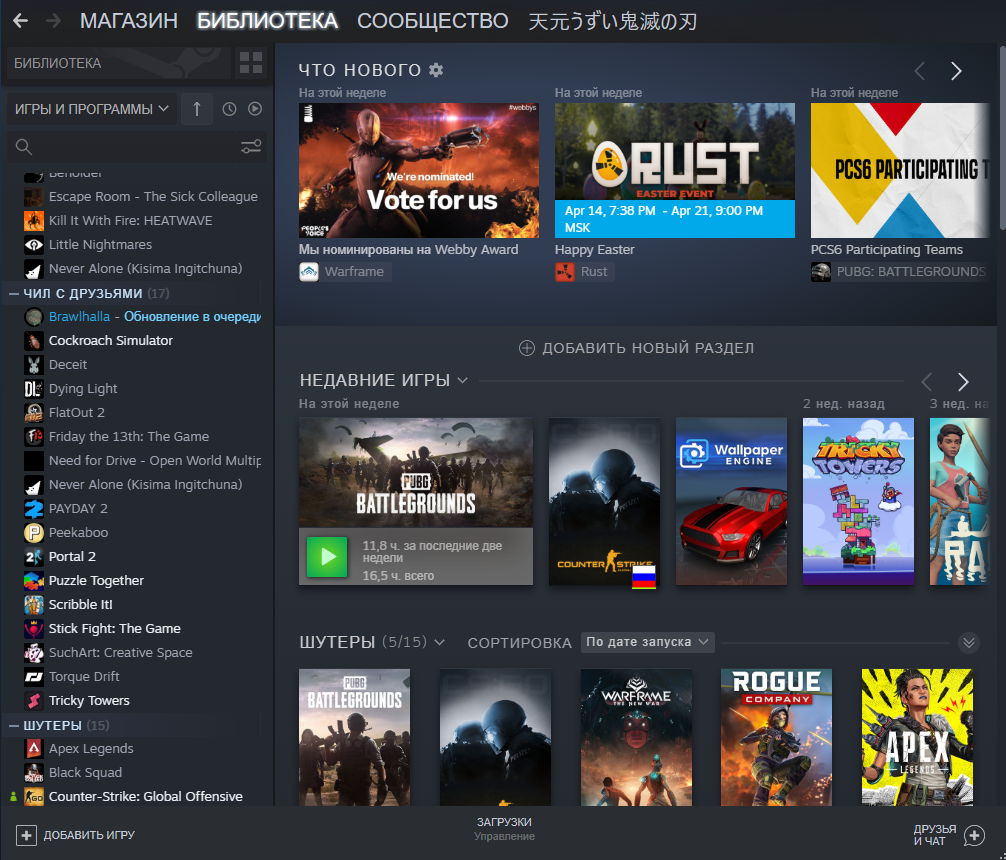Click the Add a Game label
Viewport: 1006px width, 860px height.
[x=89, y=835]
